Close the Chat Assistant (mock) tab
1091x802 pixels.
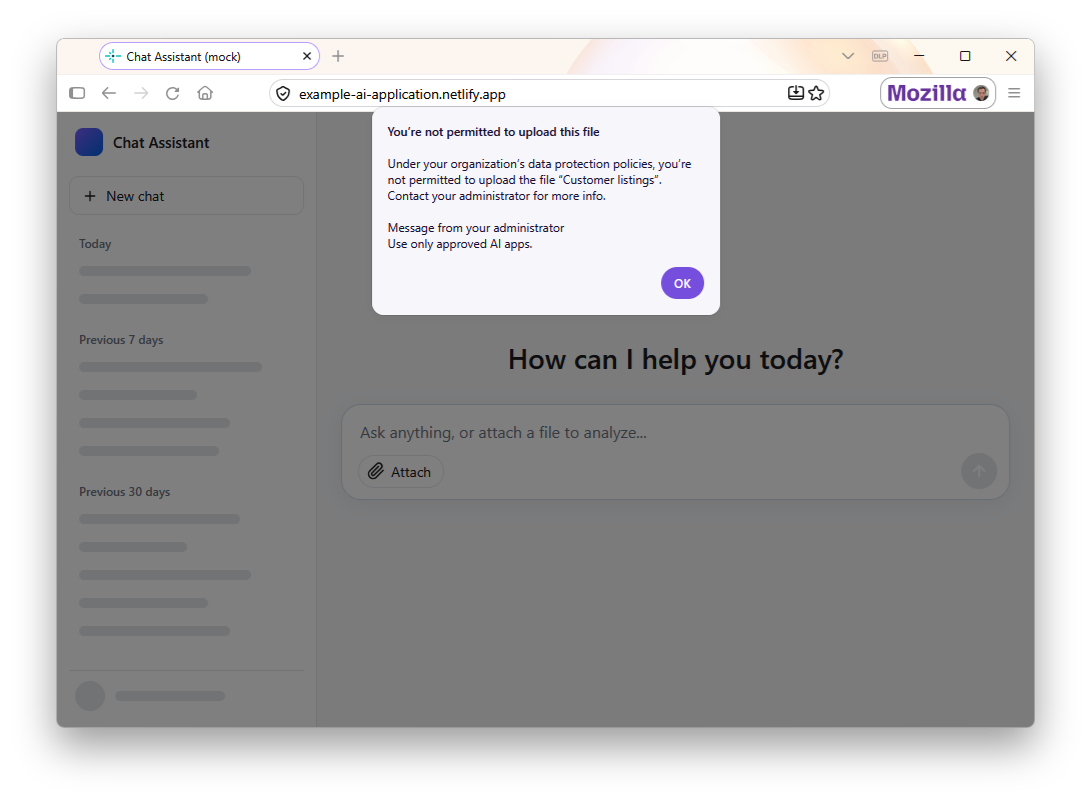pyautogui.click(x=307, y=56)
